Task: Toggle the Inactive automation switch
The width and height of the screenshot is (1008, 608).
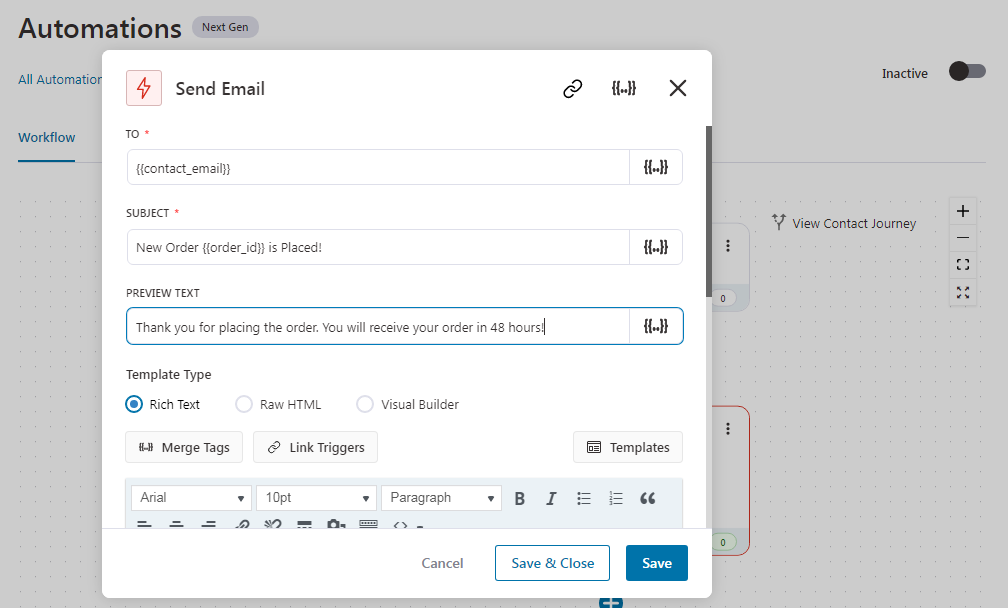Action: [967, 71]
